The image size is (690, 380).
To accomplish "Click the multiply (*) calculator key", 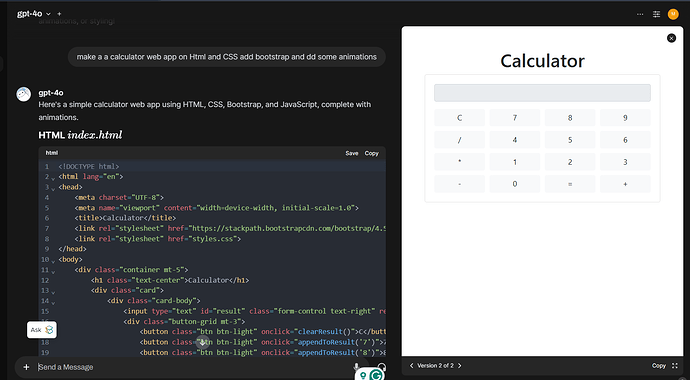I will click(x=459, y=162).
